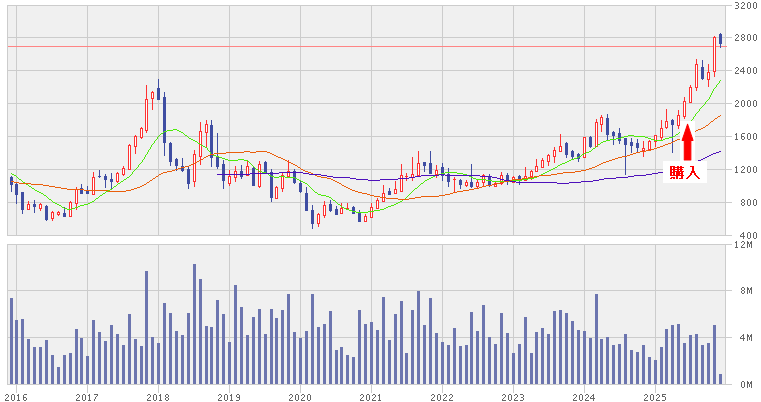Click the 2020 year axis label
Screen dimensions: 761x402
click(x=300, y=395)
